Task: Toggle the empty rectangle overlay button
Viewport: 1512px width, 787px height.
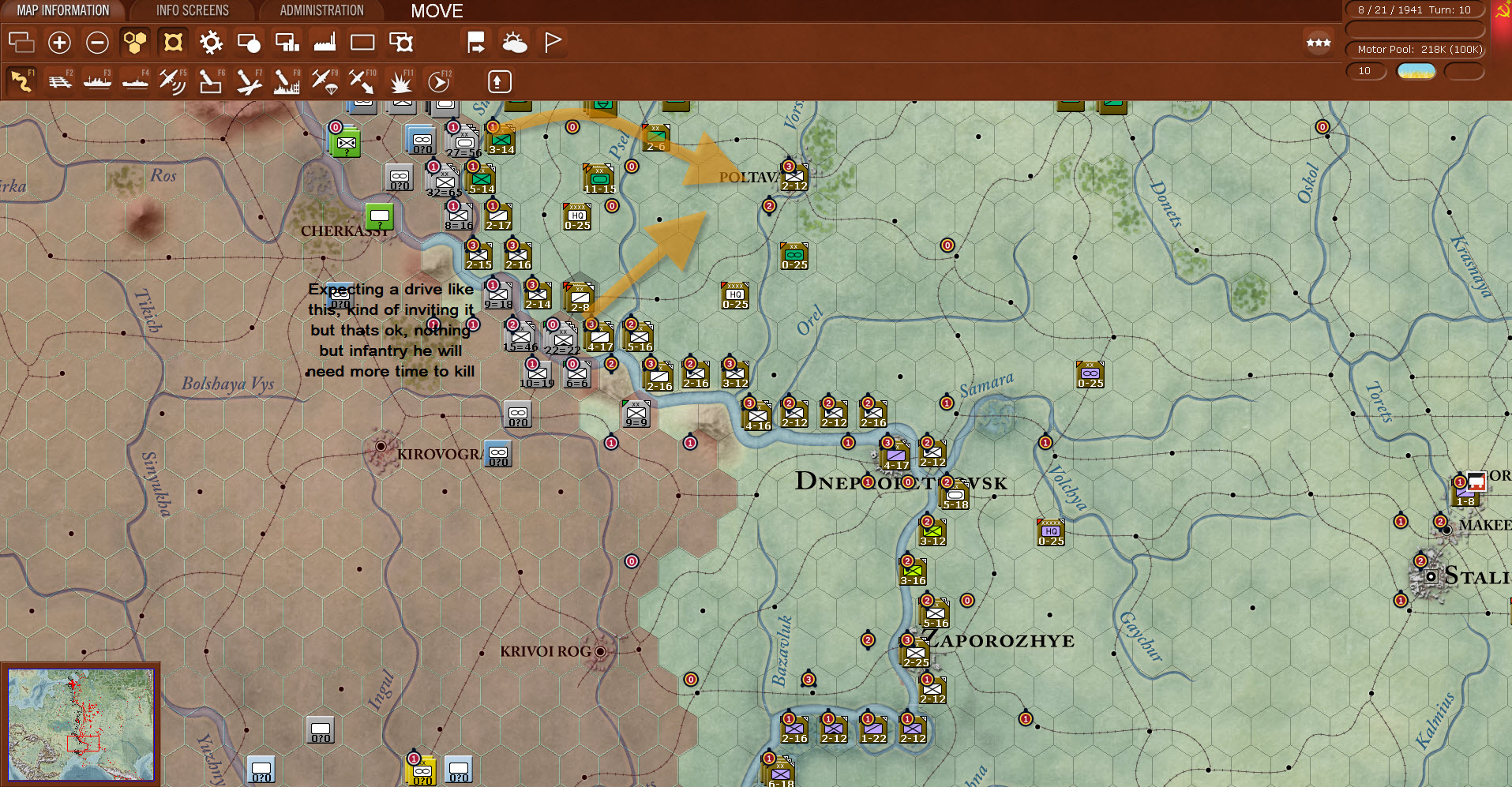Action: coord(362,43)
